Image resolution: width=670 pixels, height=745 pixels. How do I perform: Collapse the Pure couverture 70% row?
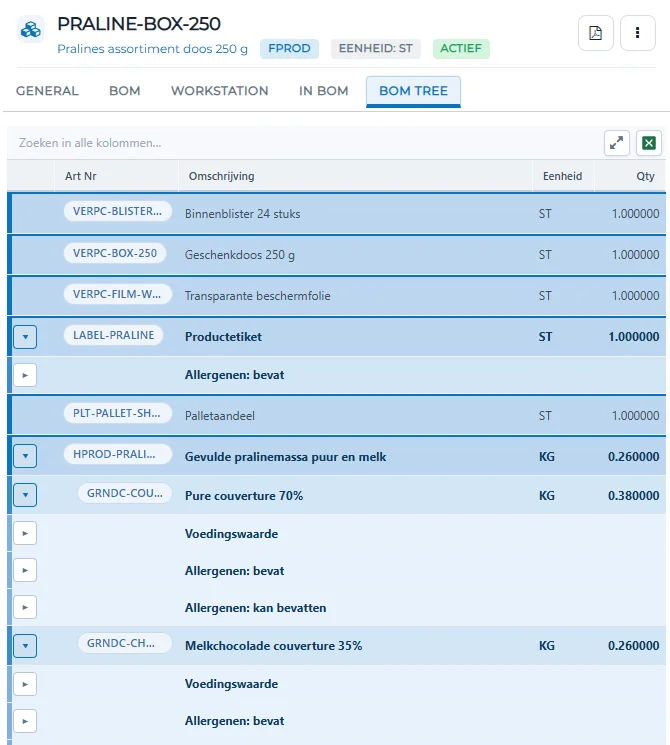point(25,495)
